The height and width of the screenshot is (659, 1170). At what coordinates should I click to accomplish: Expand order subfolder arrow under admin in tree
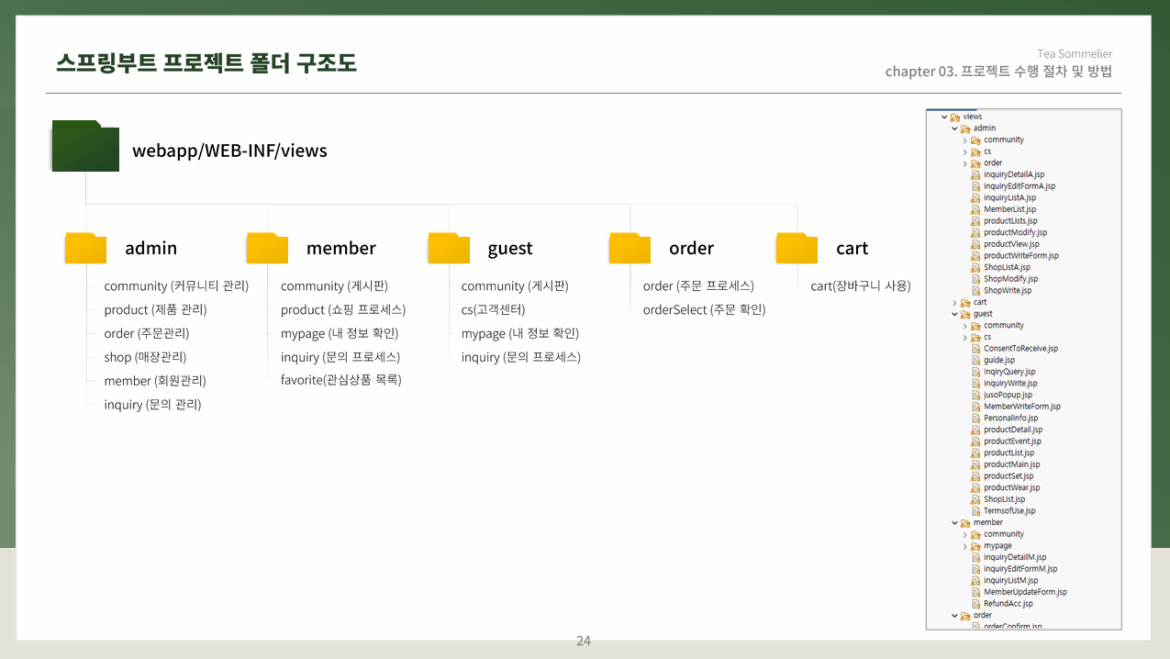click(965, 163)
